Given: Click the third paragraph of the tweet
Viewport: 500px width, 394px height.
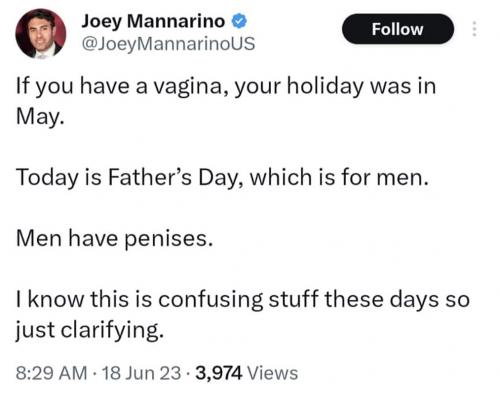Looking at the screenshot, I should [x=114, y=238].
